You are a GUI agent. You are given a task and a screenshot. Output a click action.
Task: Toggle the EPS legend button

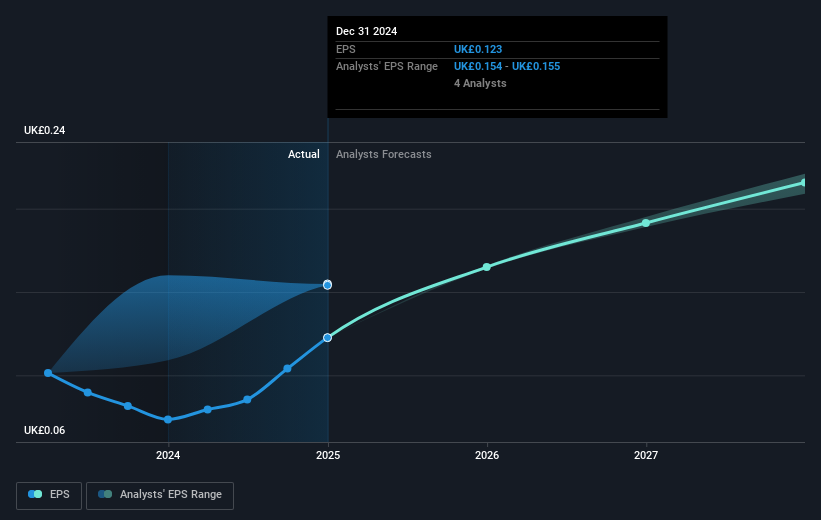point(49,495)
